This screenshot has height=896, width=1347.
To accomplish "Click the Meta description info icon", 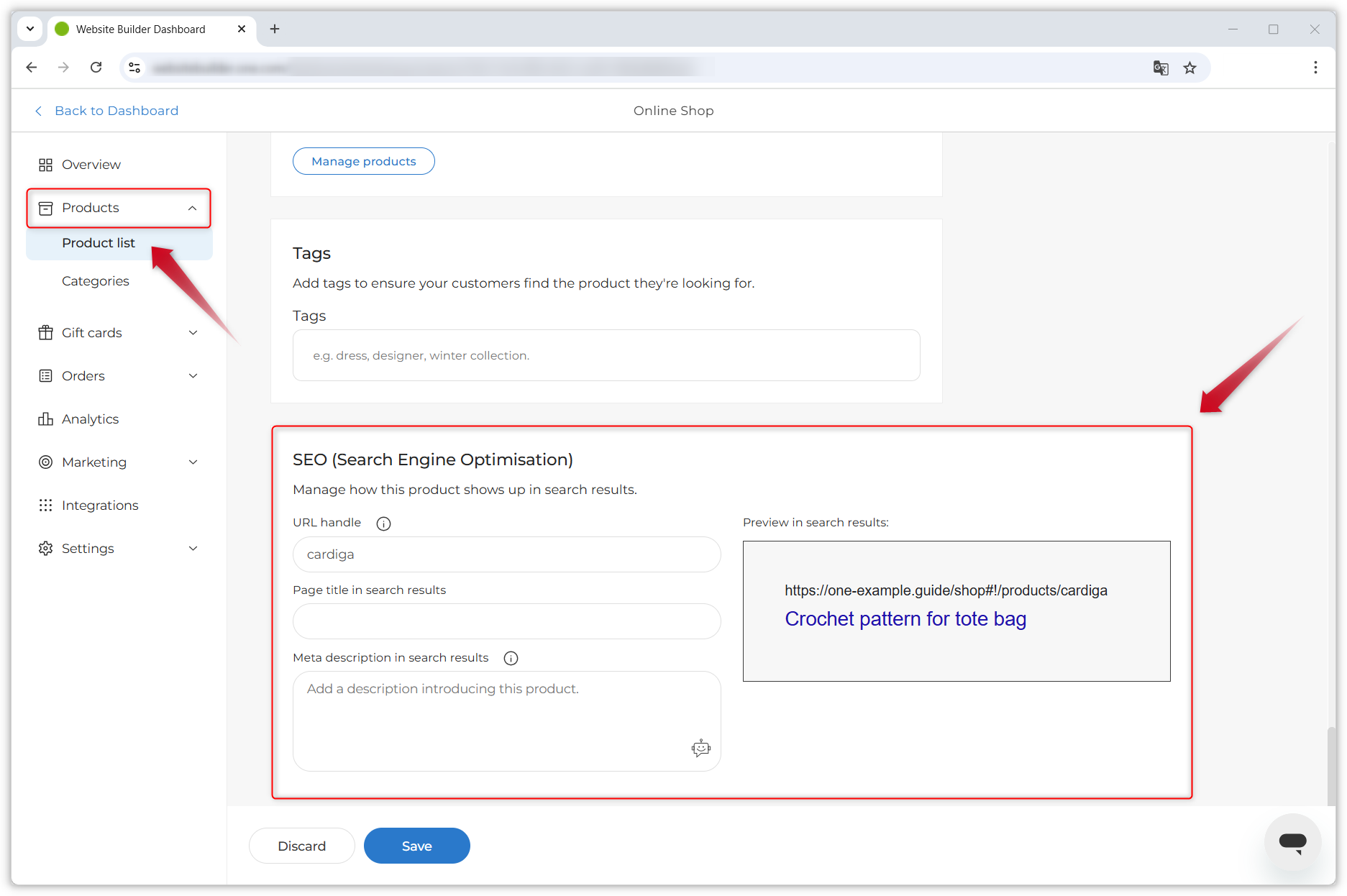I will (x=511, y=658).
